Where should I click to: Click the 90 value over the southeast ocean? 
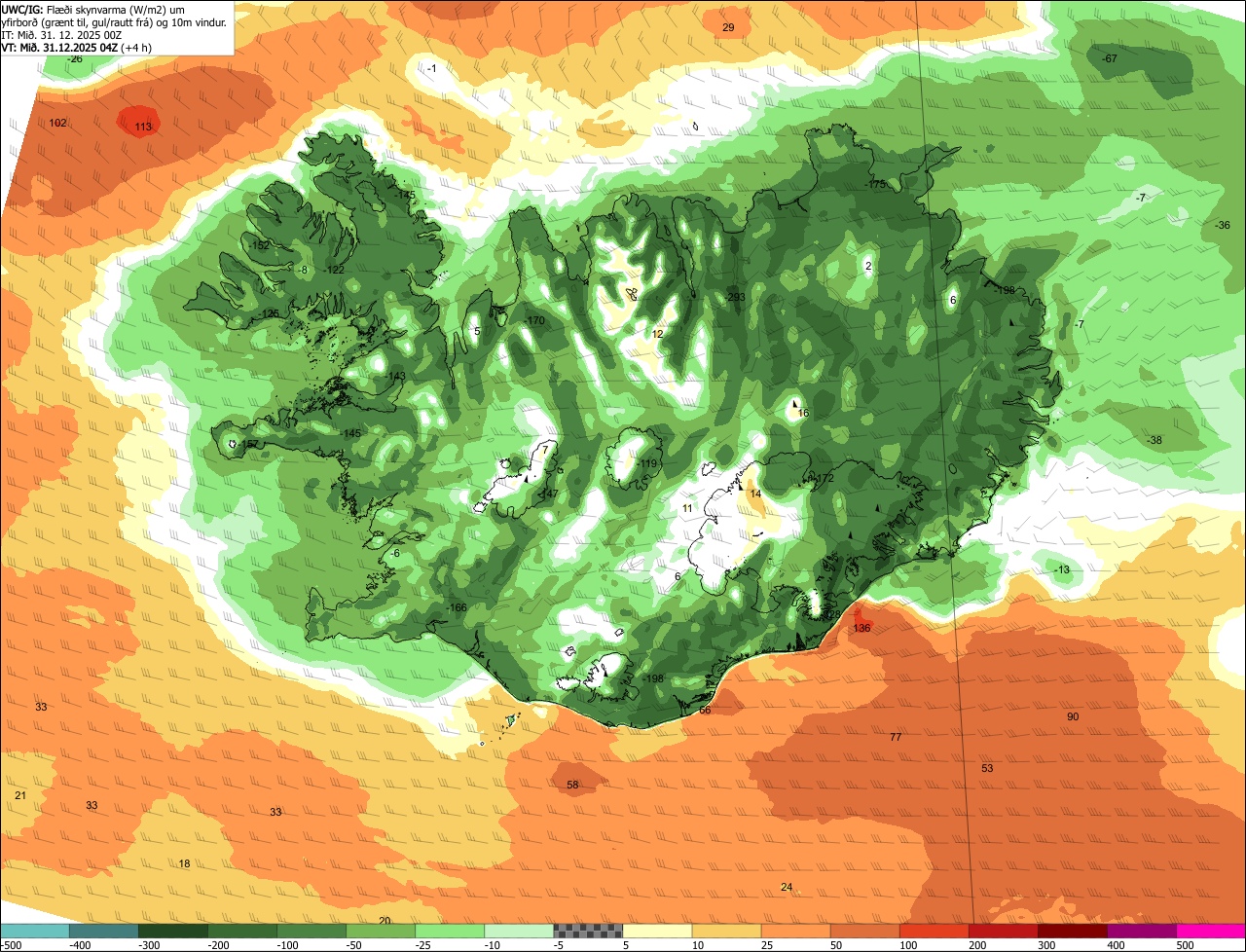1073,716
